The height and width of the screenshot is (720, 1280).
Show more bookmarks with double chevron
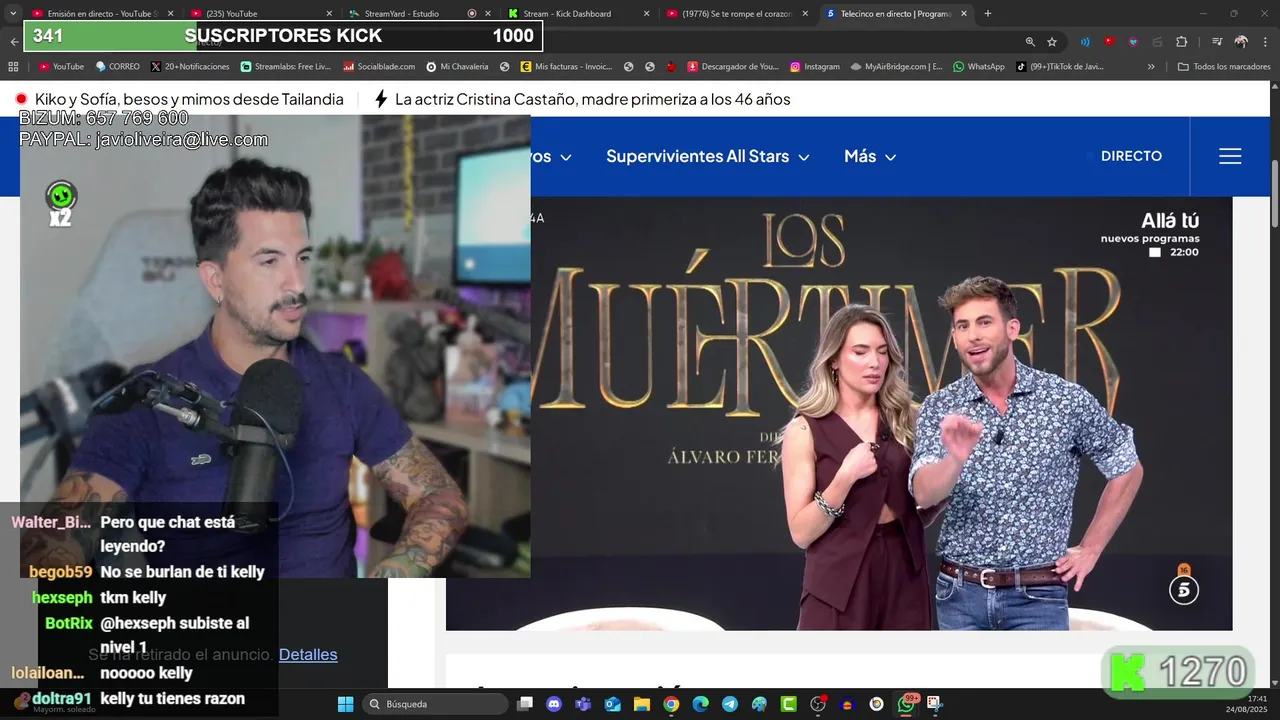pyautogui.click(x=1151, y=67)
